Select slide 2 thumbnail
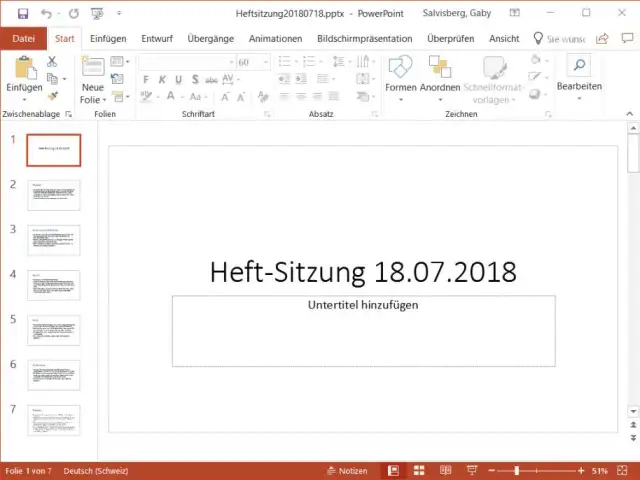The width and height of the screenshot is (640, 480). pyautogui.click(x=54, y=195)
